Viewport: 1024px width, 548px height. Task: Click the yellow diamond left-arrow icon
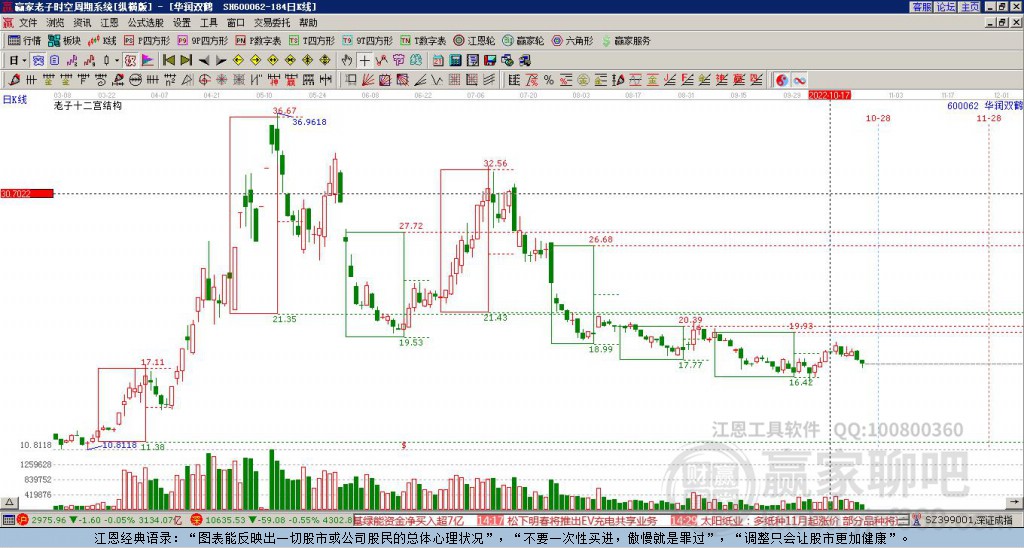238,61
